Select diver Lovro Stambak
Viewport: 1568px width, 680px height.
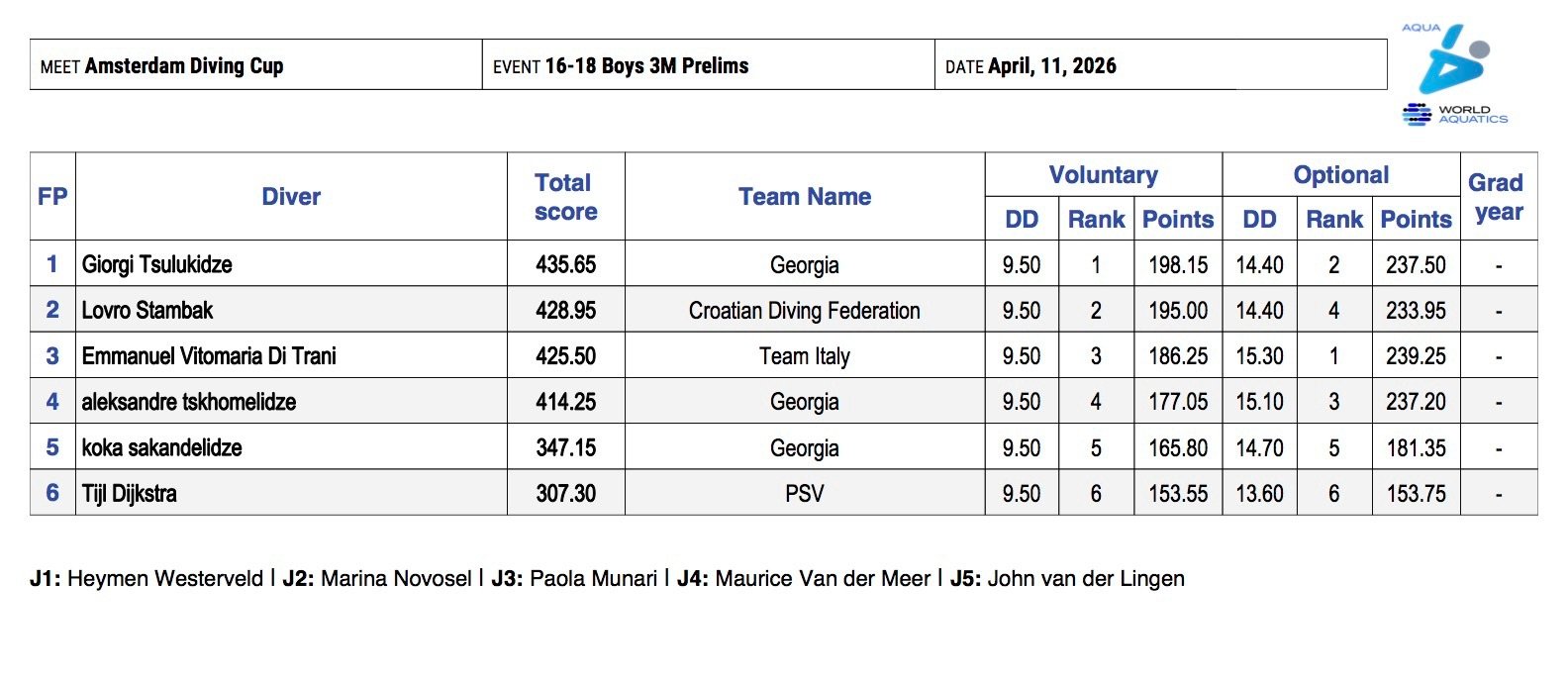coord(147,310)
